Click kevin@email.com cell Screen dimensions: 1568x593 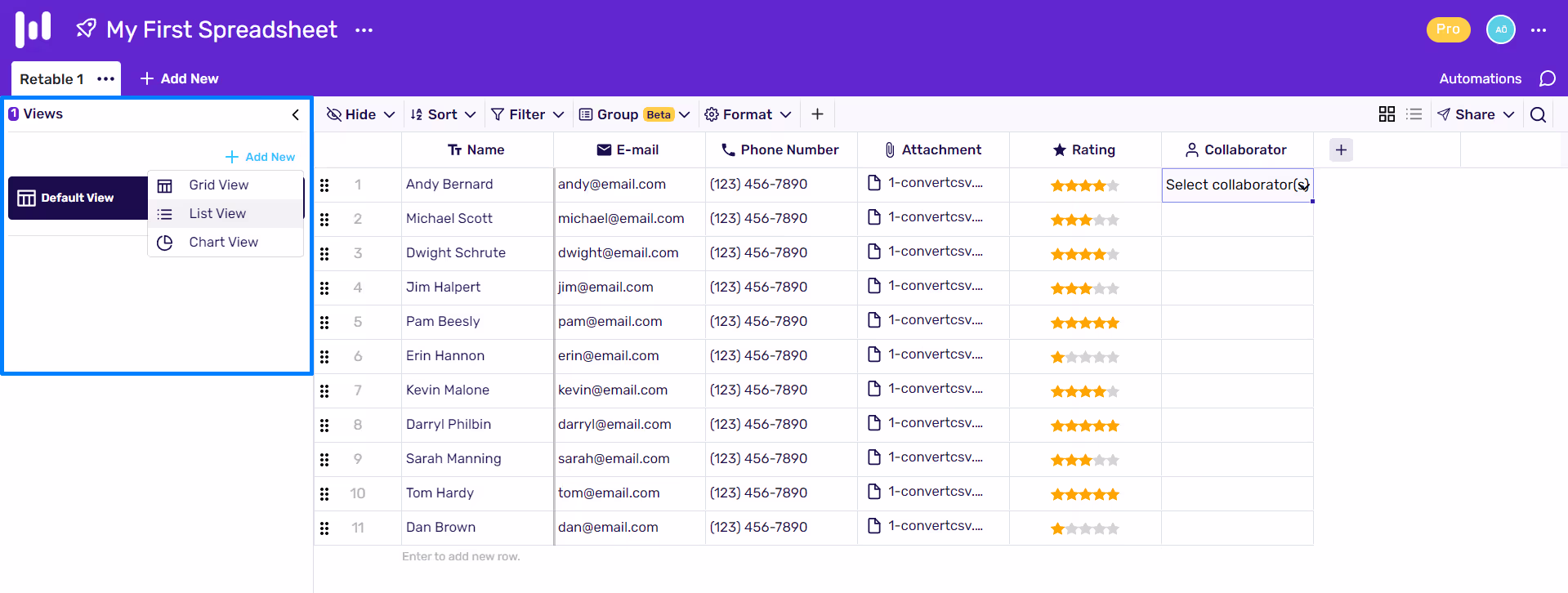(x=629, y=390)
